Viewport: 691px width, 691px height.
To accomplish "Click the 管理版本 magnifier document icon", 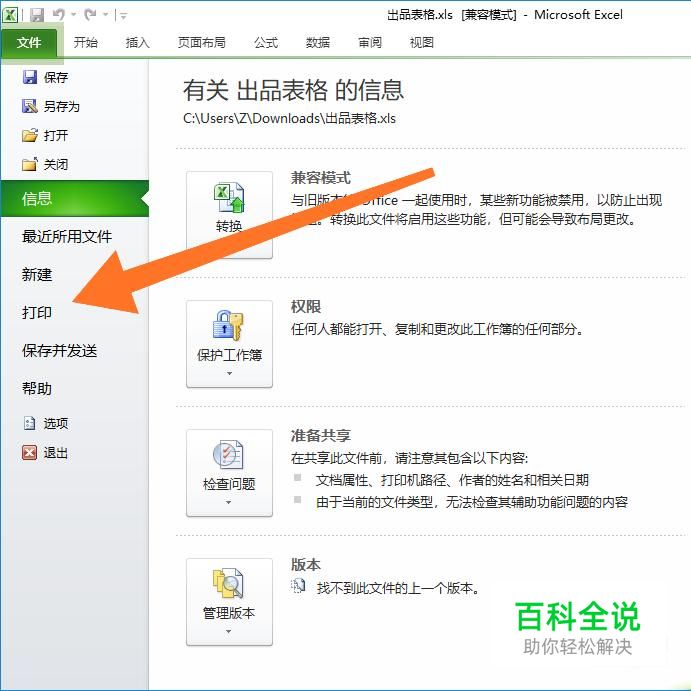I will (228, 583).
